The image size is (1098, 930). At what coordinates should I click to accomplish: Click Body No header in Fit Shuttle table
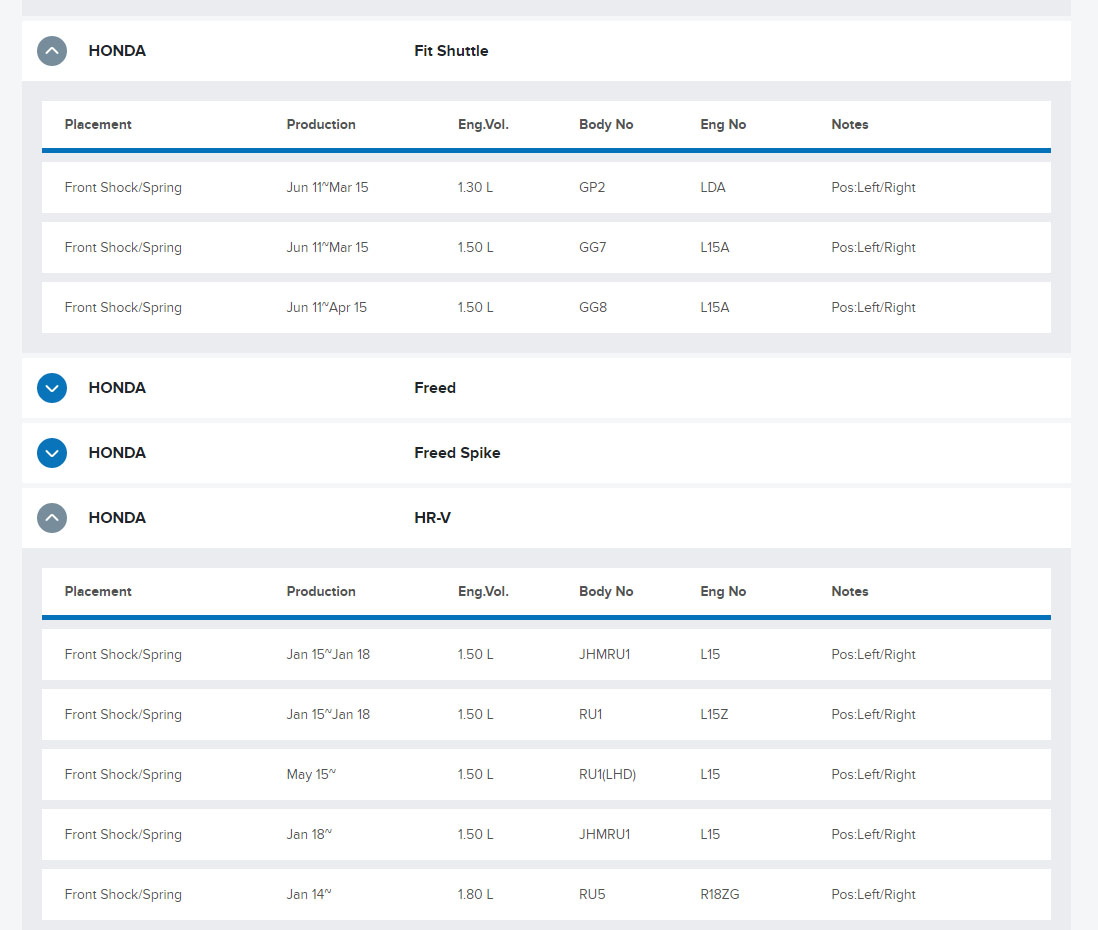[x=606, y=125]
